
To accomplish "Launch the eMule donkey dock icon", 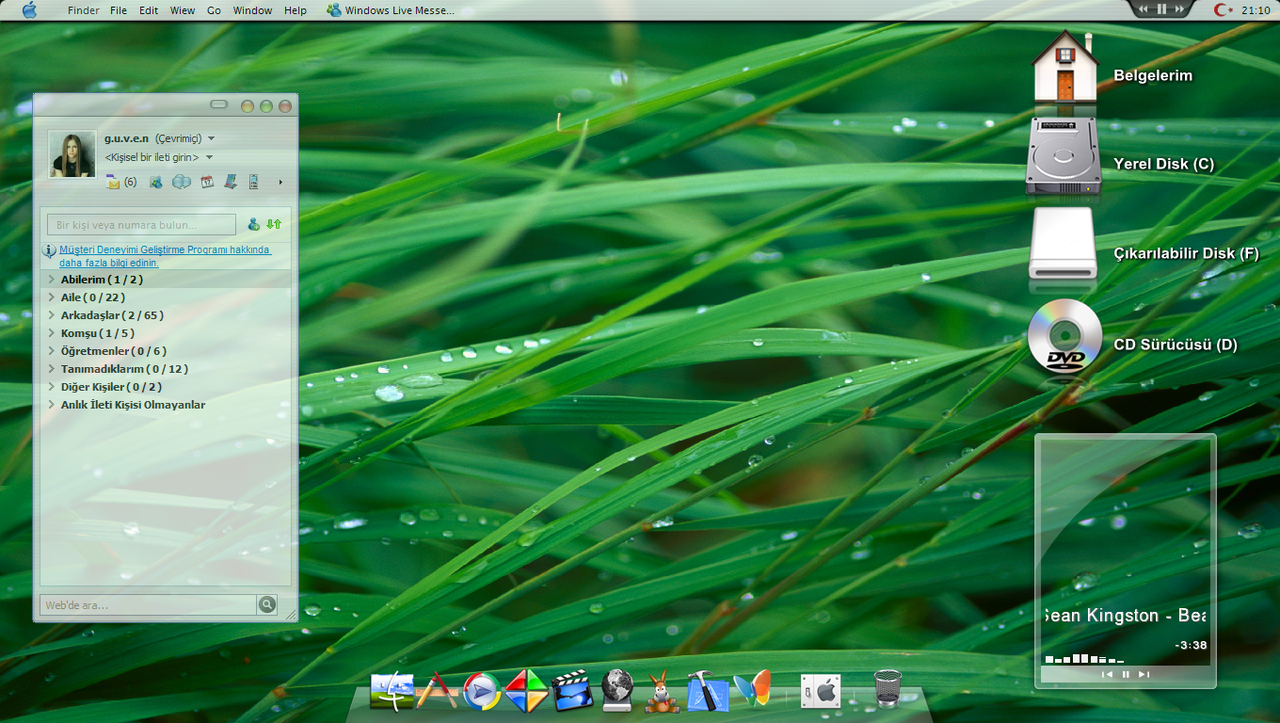I will [x=662, y=691].
